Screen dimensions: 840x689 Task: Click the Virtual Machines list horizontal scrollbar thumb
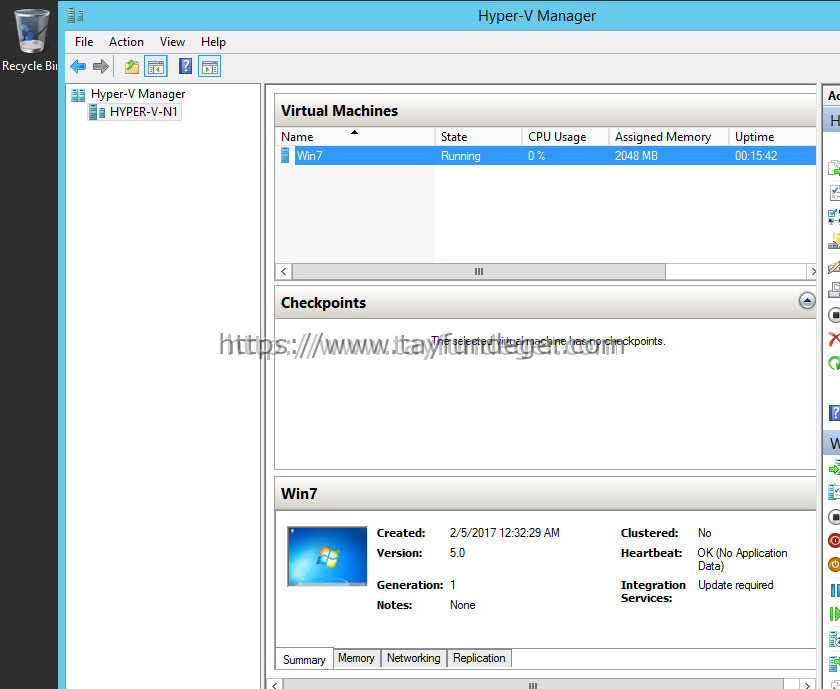[479, 272]
